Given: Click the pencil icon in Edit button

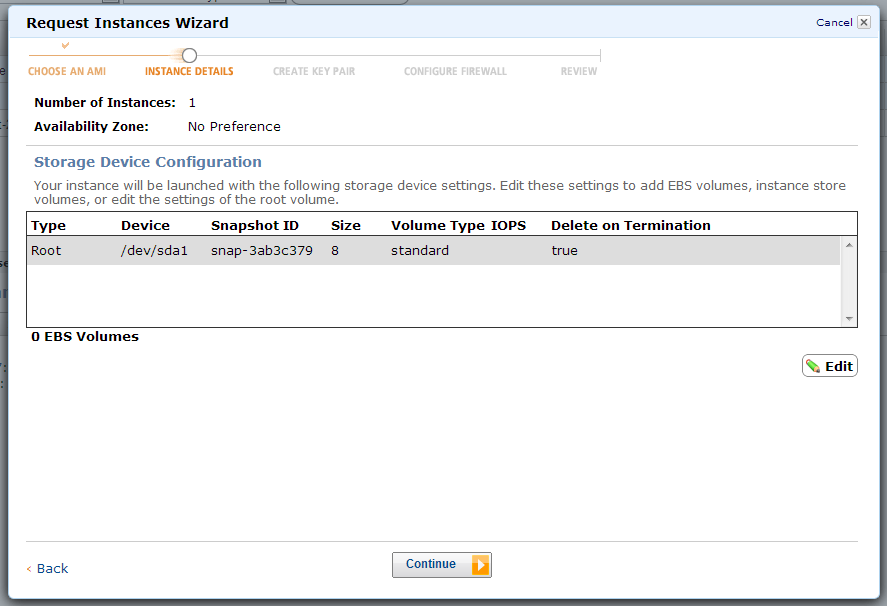Looking at the screenshot, I should coord(813,367).
